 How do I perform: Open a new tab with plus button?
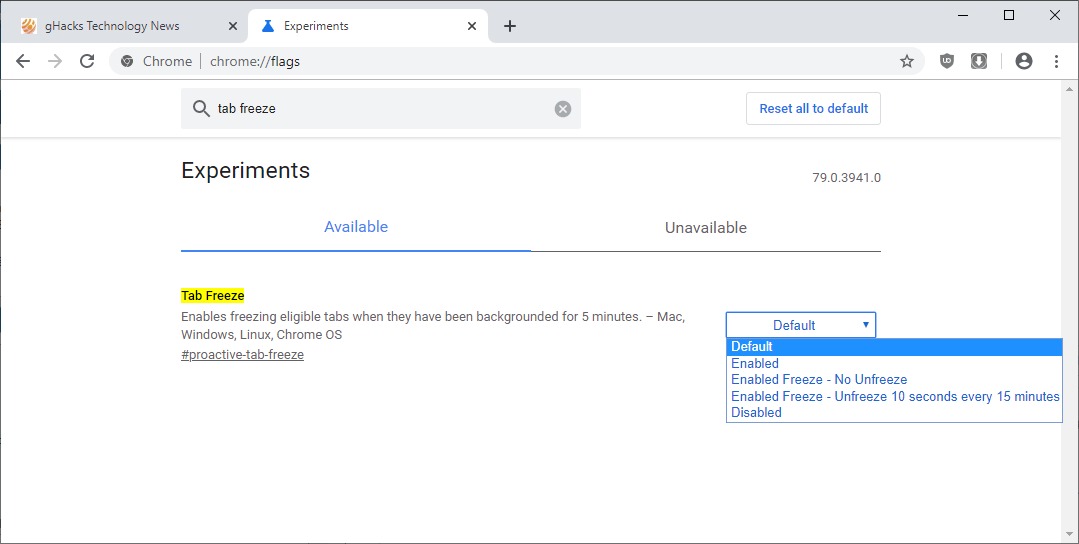(x=510, y=26)
